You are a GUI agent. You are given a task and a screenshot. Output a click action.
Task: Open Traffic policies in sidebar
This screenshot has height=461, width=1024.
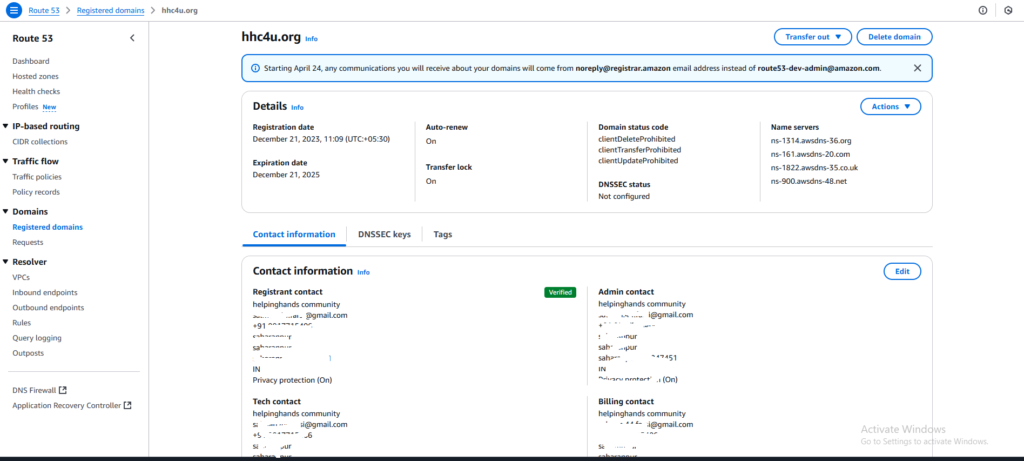point(37,177)
